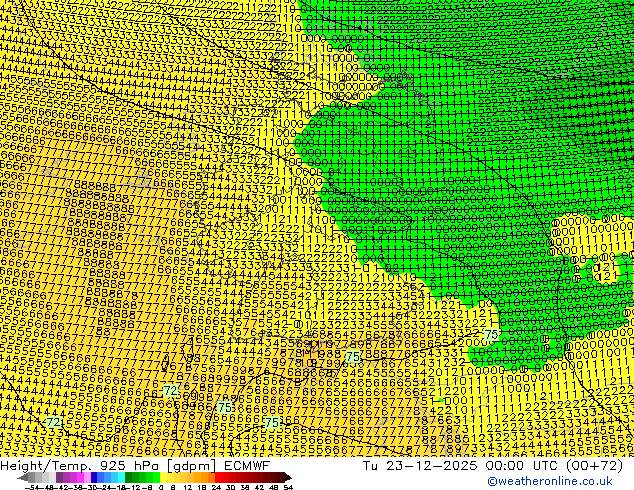Click the cyan swatch in the legend
Image resolution: width=634 pixels, height=490 pixels.
click(x=121, y=477)
